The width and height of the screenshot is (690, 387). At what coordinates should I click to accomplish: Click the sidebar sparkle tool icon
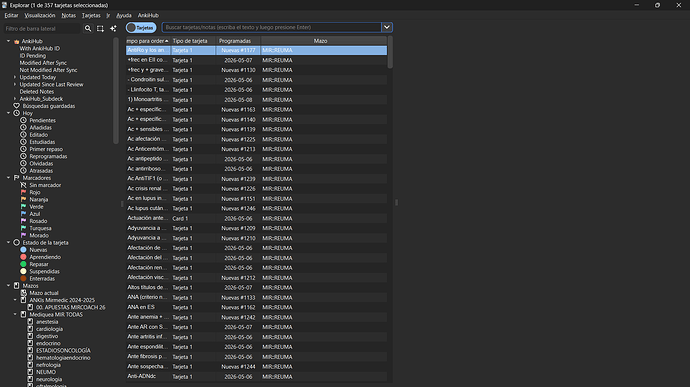point(113,28)
